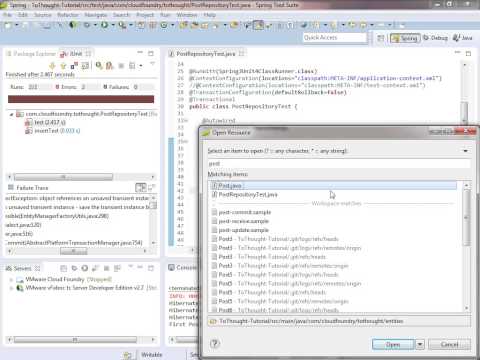
Task: Click the Servers start server icon
Action: [85, 268]
